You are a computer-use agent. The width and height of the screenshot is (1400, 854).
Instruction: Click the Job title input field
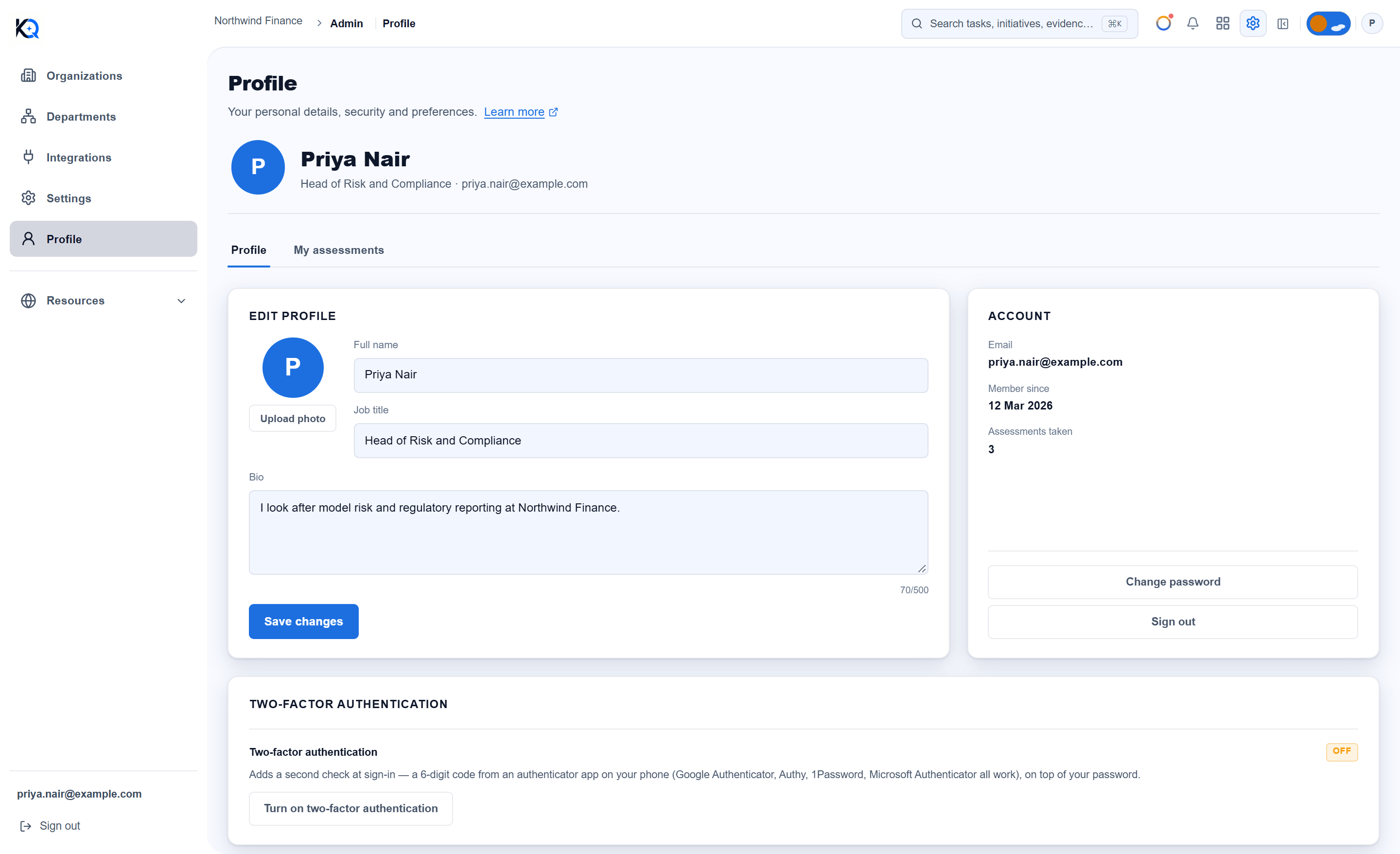[641, 440]
